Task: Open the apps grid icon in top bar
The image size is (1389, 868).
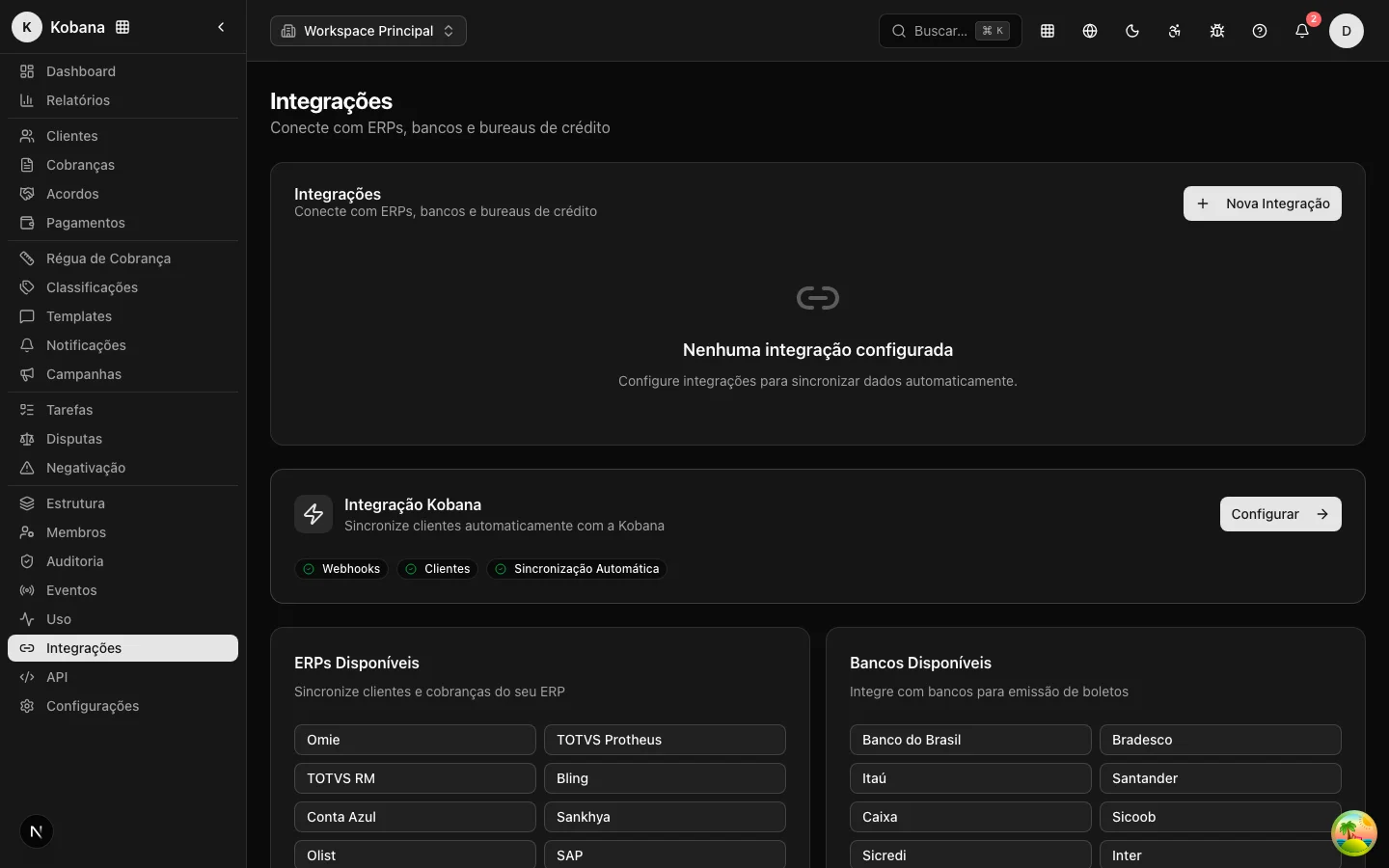Action: click(x=1048, y=31)
